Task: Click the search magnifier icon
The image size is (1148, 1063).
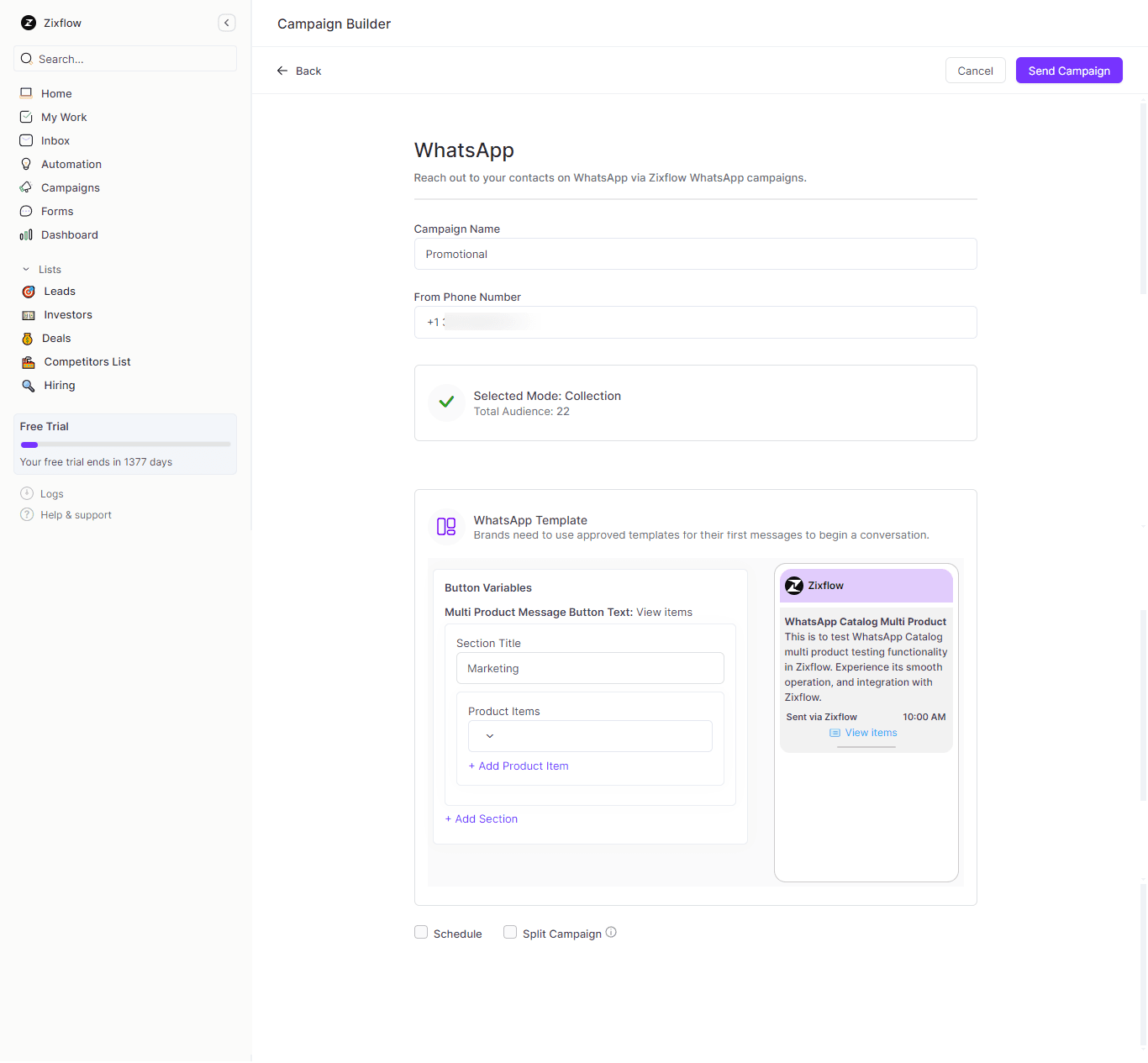Action: pos(26,59)
